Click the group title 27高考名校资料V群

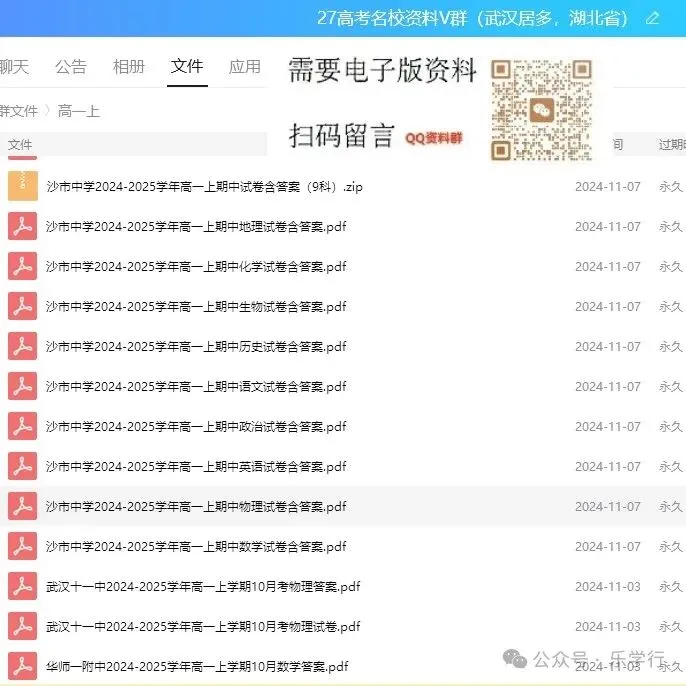coord(472,18)
